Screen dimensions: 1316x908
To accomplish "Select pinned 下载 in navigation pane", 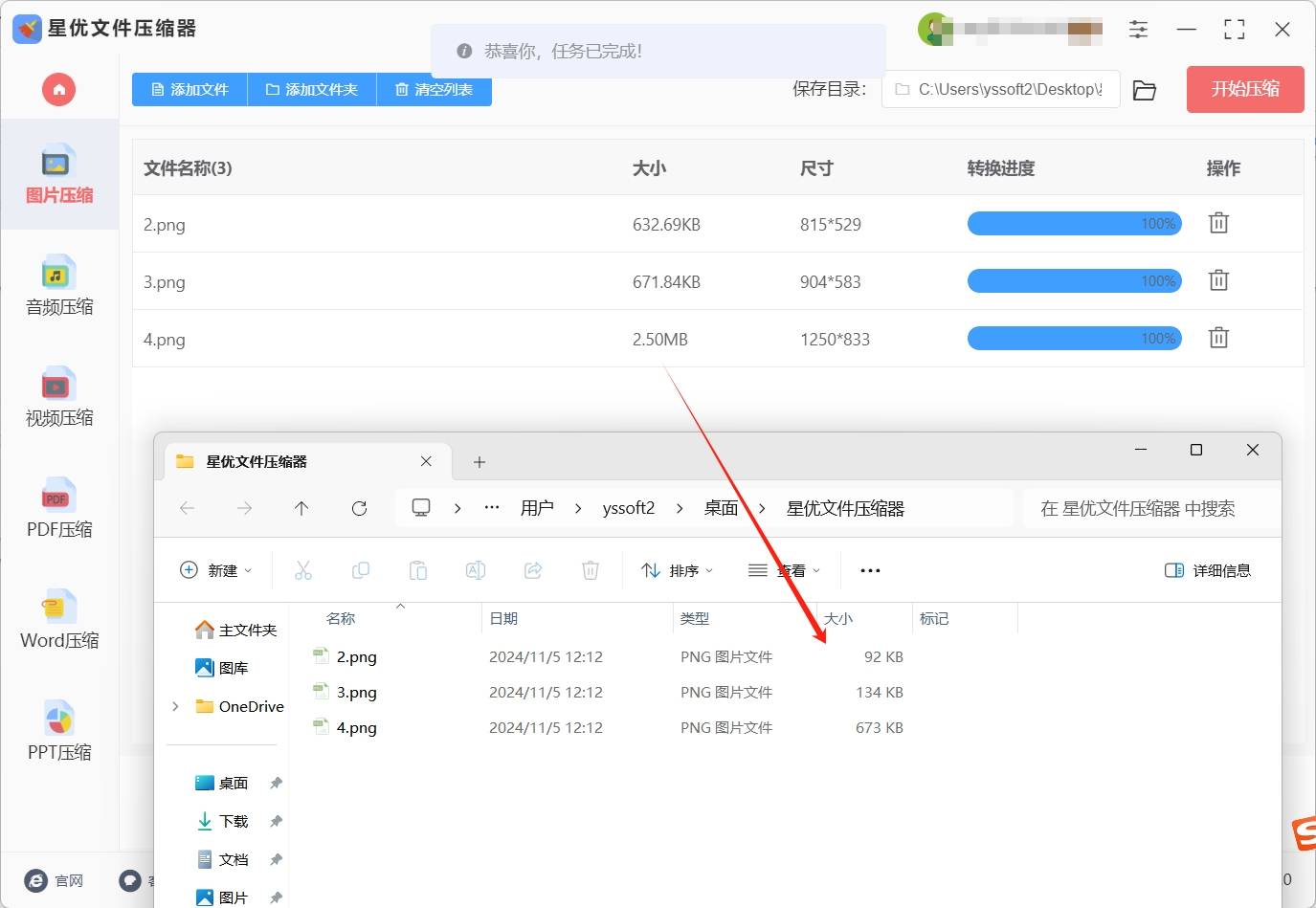I will (222, 821).
